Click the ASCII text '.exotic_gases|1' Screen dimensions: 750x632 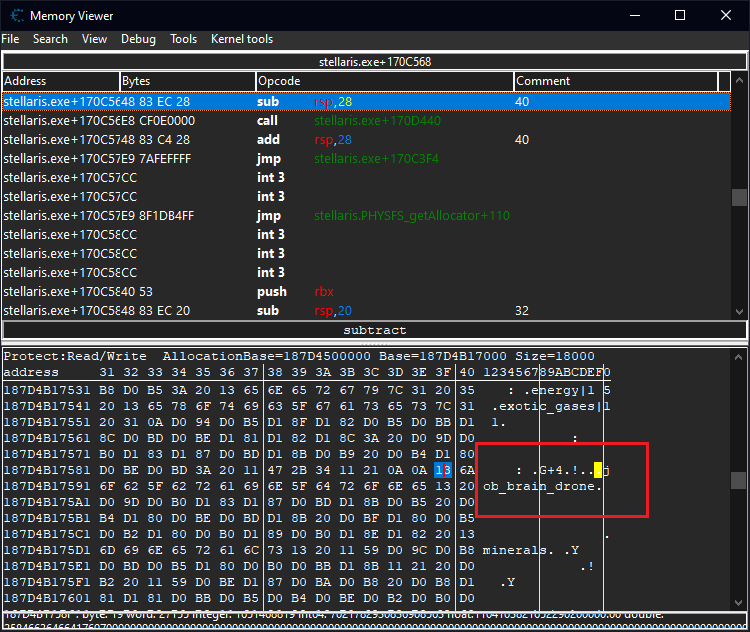pyautogui.click(x=551, y=407)
